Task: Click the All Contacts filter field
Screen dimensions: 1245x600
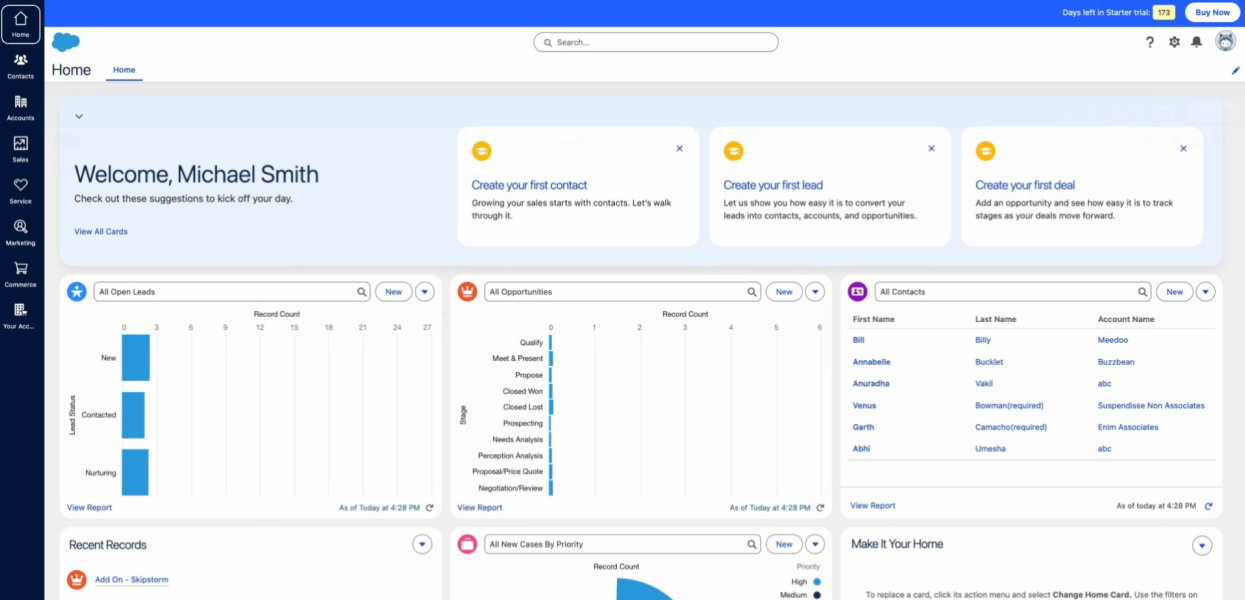Action: click(1013, 292)
